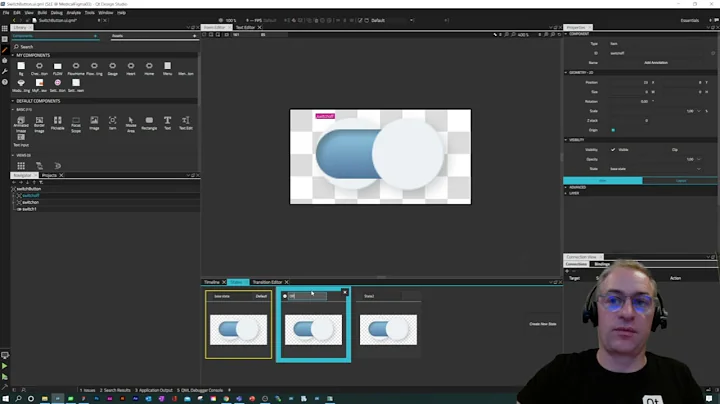The image size is (720, 404).
Task: Toggle the Visible checkbox in Visibility
Action: pos(613,150)
